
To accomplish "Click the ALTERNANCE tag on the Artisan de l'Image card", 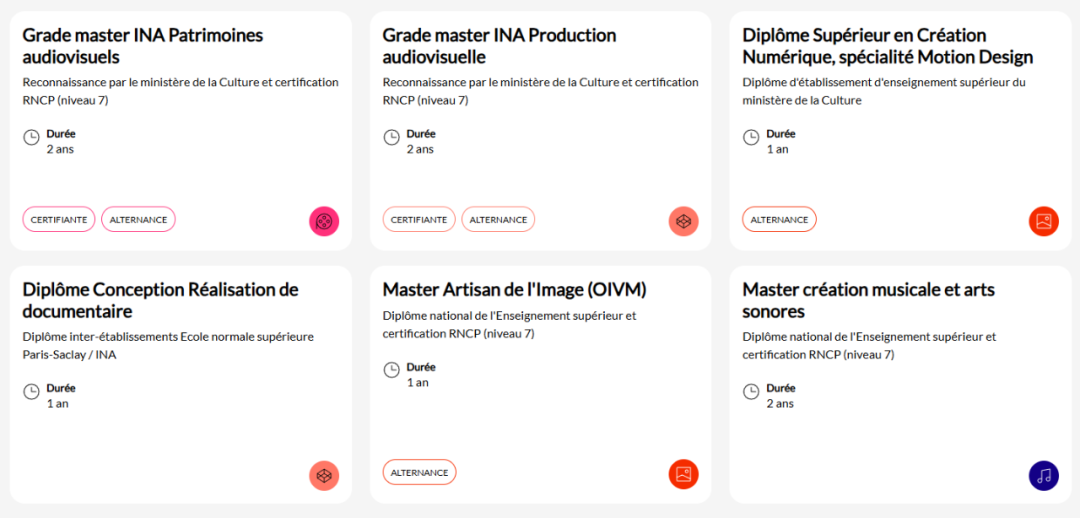I will 419,473.
